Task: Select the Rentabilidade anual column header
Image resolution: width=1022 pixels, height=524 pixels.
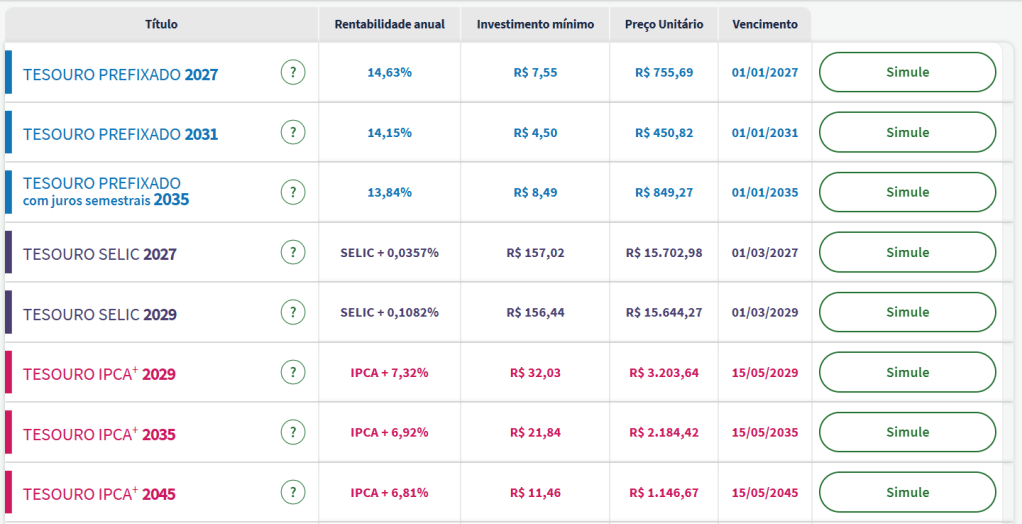Action: 389,24
